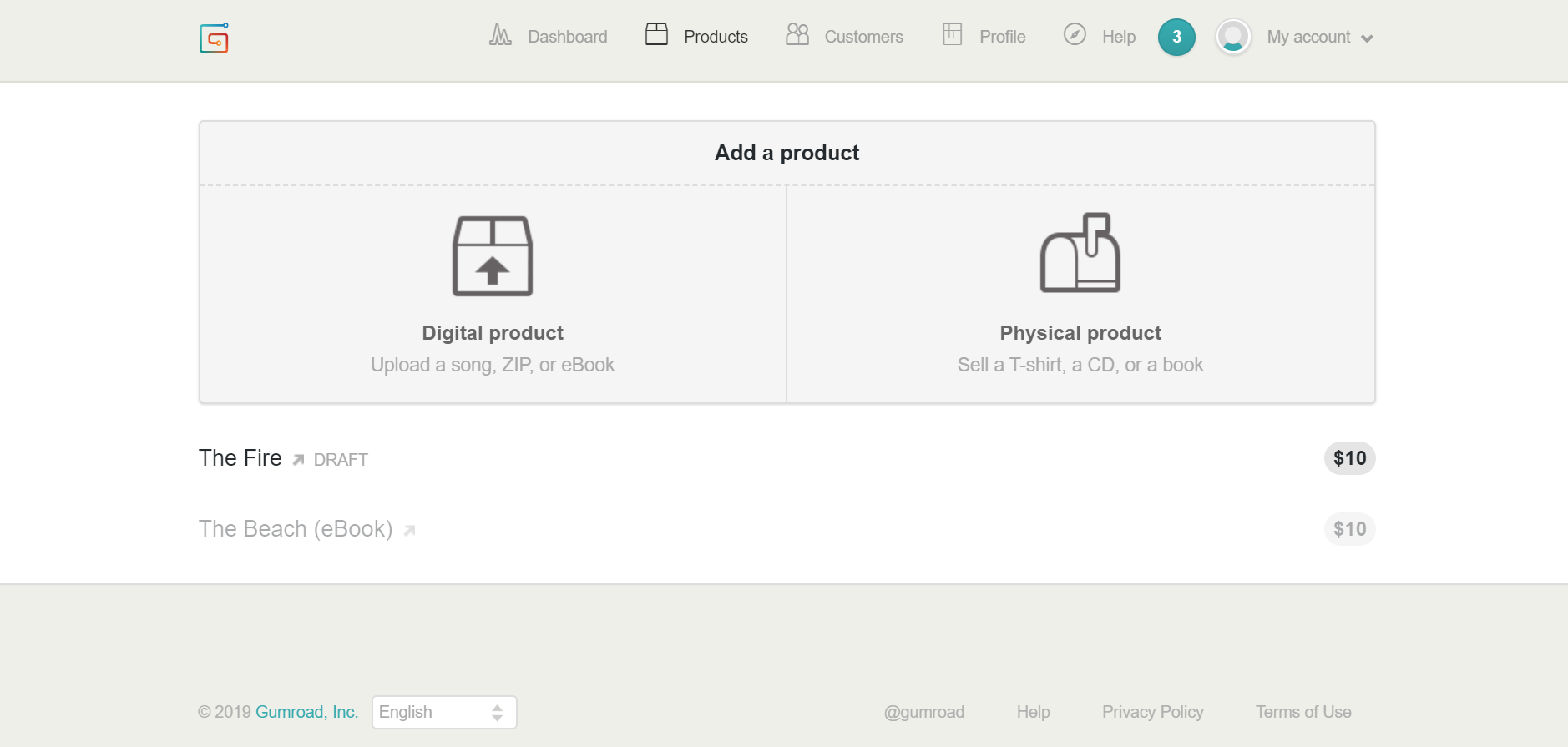The height and width of the screenshot is (747, 1568).
Task: Open the Profile menu item
Action: (x=1001, y=37)
